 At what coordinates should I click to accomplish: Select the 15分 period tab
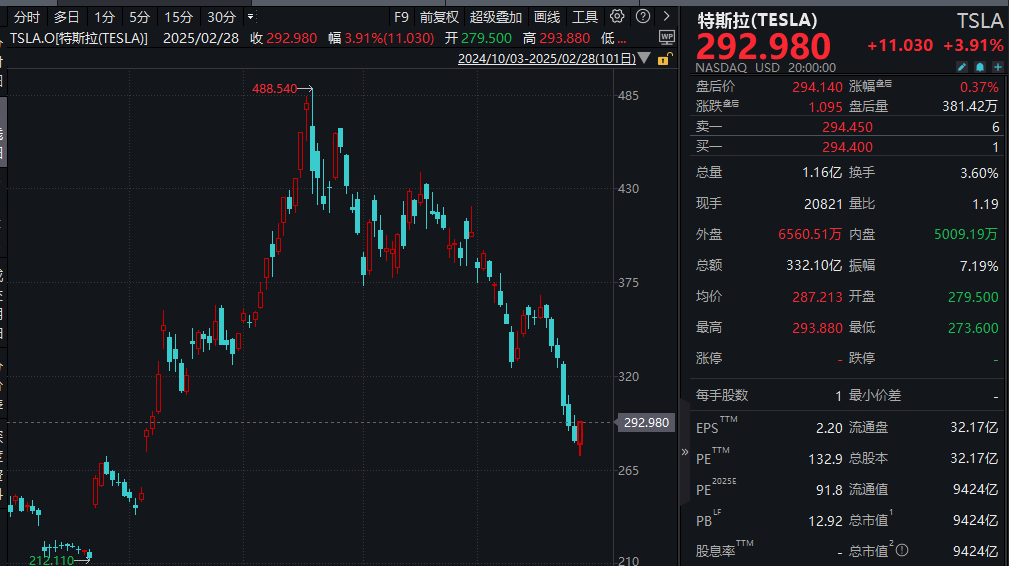(178, 17)
